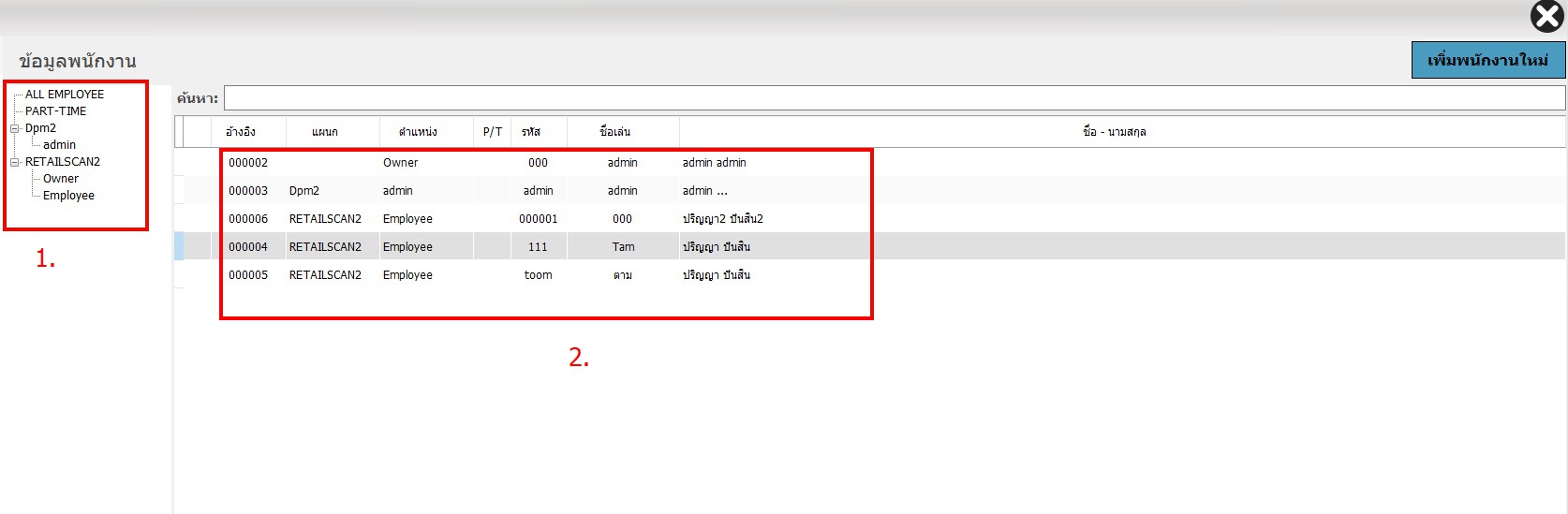Click the row selector of row 000004
1568x514 pixels.
click(179, 246)
